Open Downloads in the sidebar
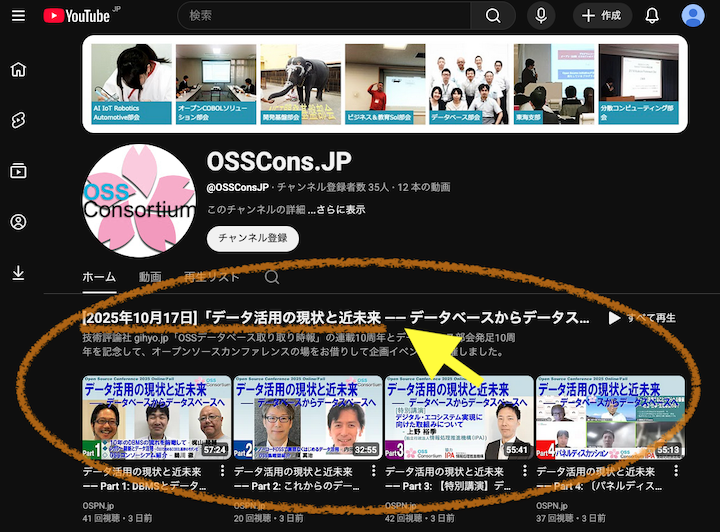This screenshot has height=532, width=720. [x=18, y=272]
